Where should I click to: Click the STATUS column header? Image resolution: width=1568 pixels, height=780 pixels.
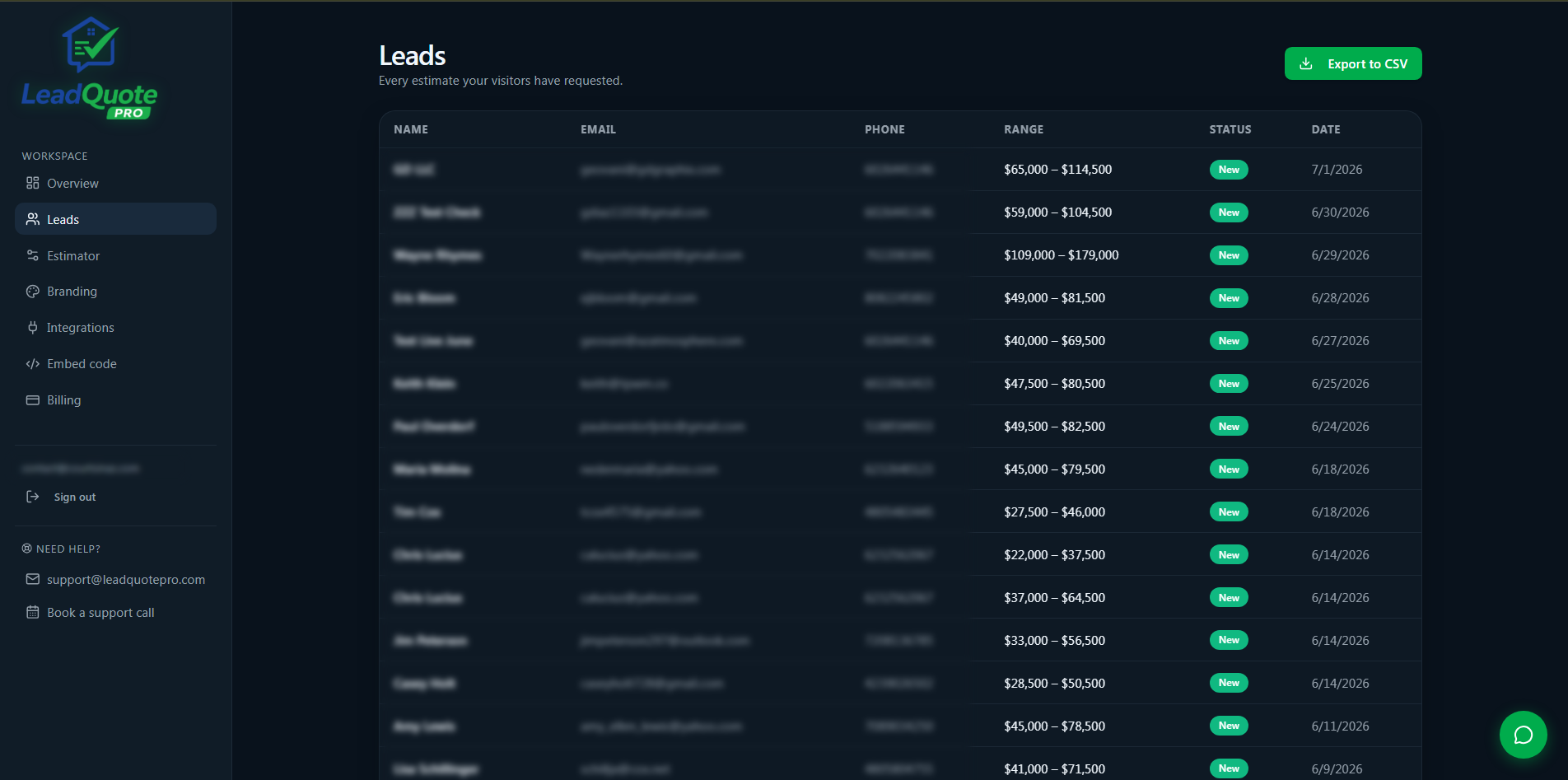tap(1230, 129)
